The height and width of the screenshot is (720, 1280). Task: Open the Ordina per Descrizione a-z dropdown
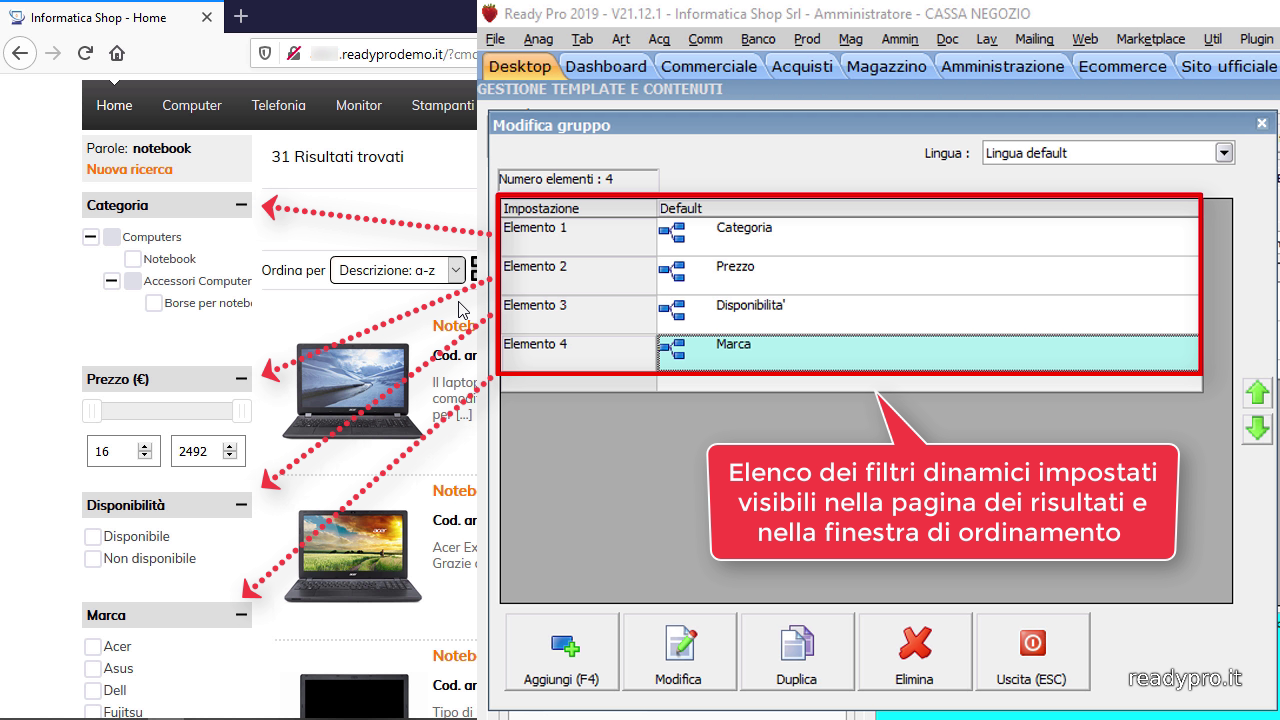pos(398,270)
